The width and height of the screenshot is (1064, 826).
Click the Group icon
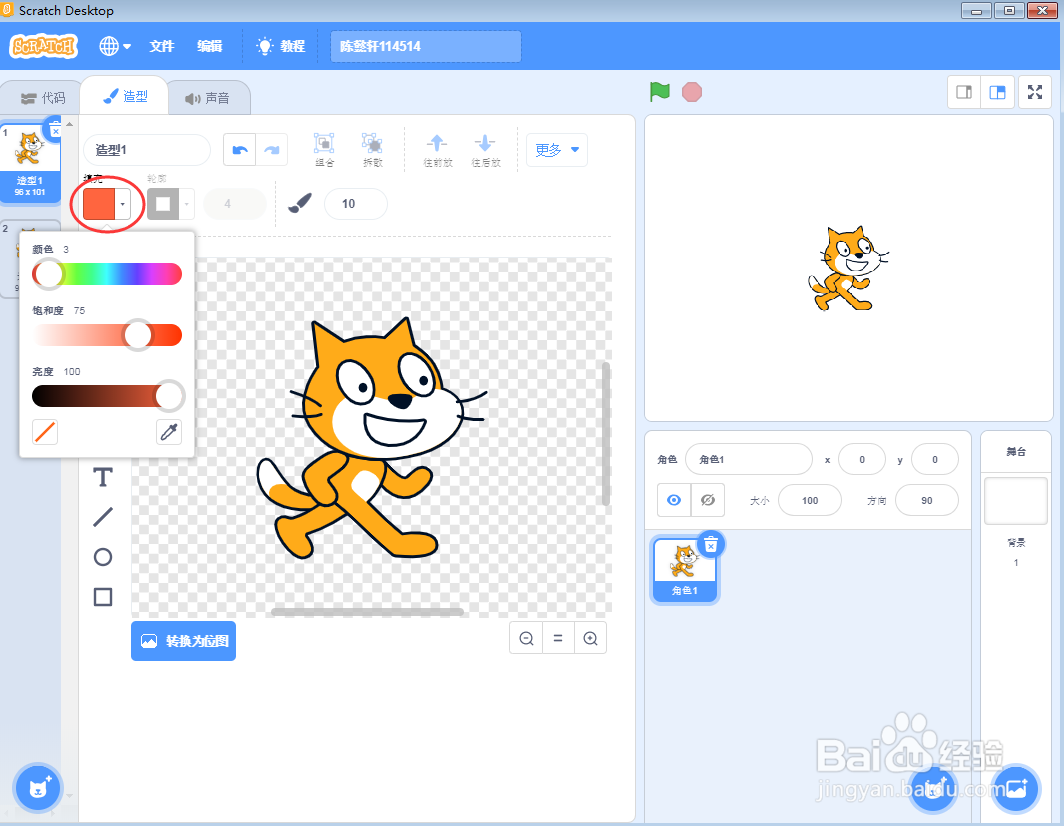(x=324, y=150)
